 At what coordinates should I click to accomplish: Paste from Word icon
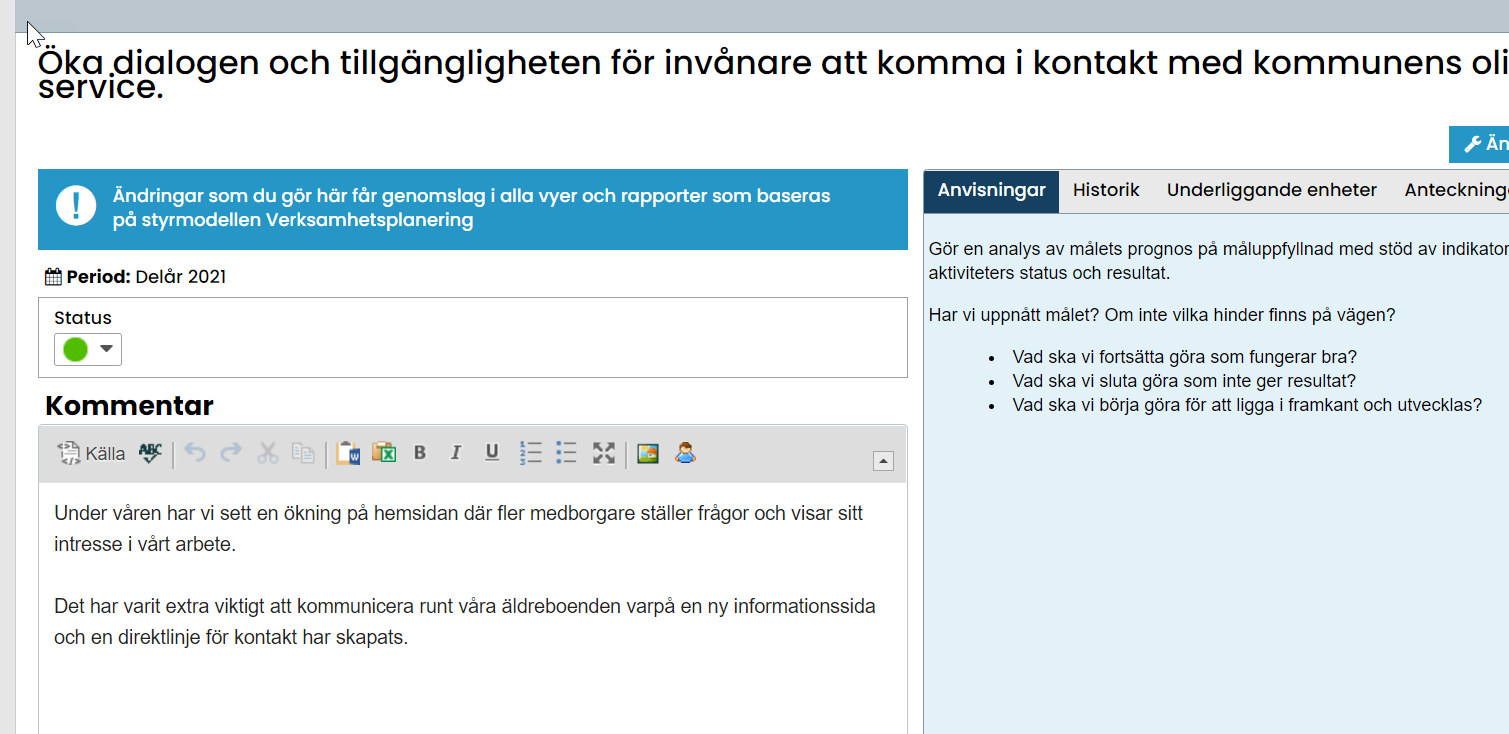point(348,453)
